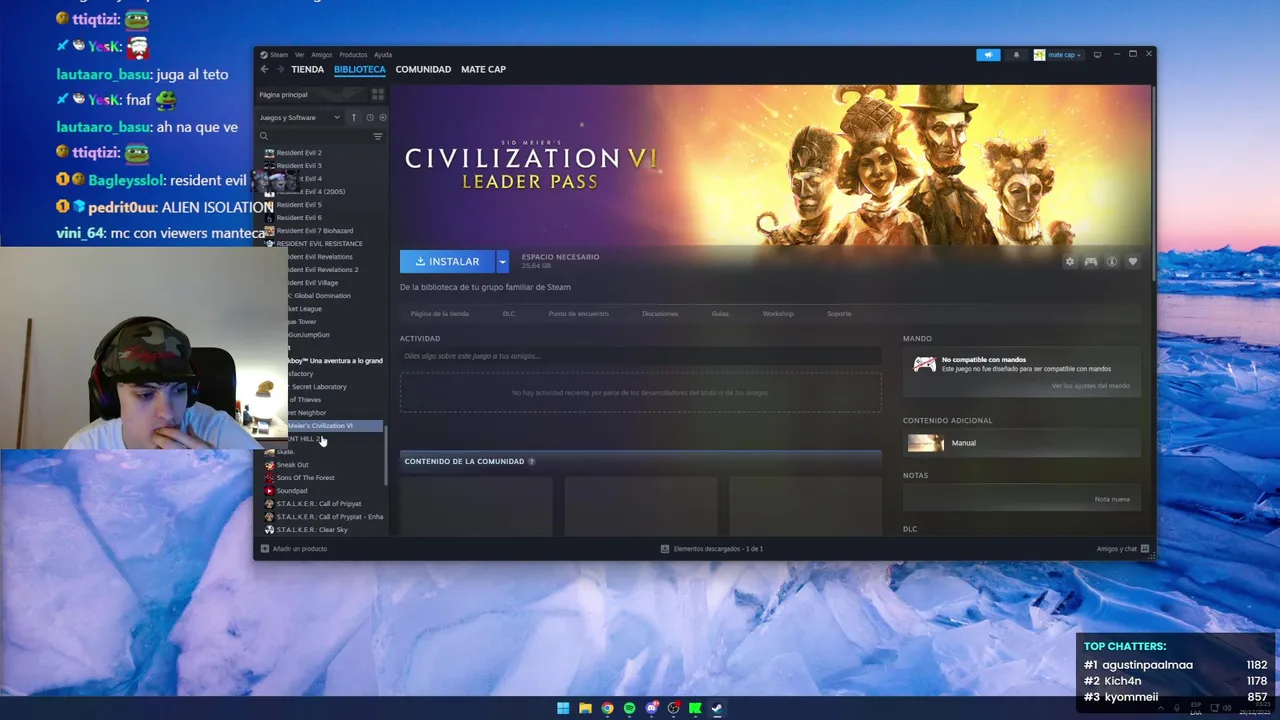Click the search magnifier in library sidebar
The width and height of the screenshot is (1280, 720).
click(x=264, y=136)
